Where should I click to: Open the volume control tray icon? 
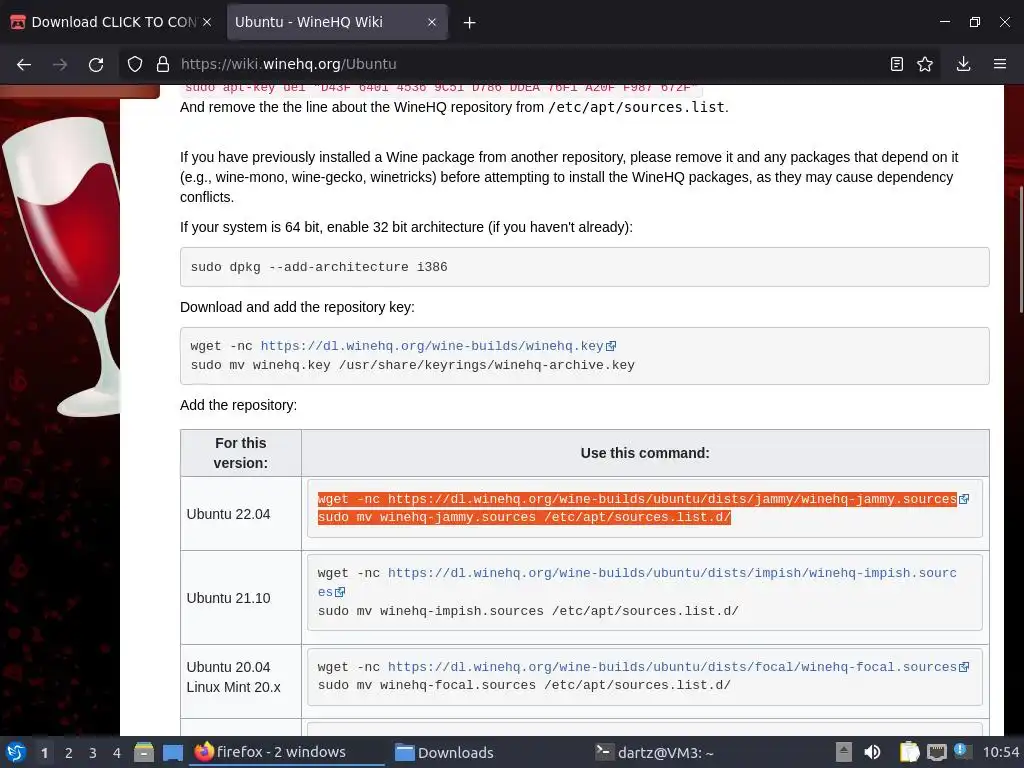pos(872,752)
